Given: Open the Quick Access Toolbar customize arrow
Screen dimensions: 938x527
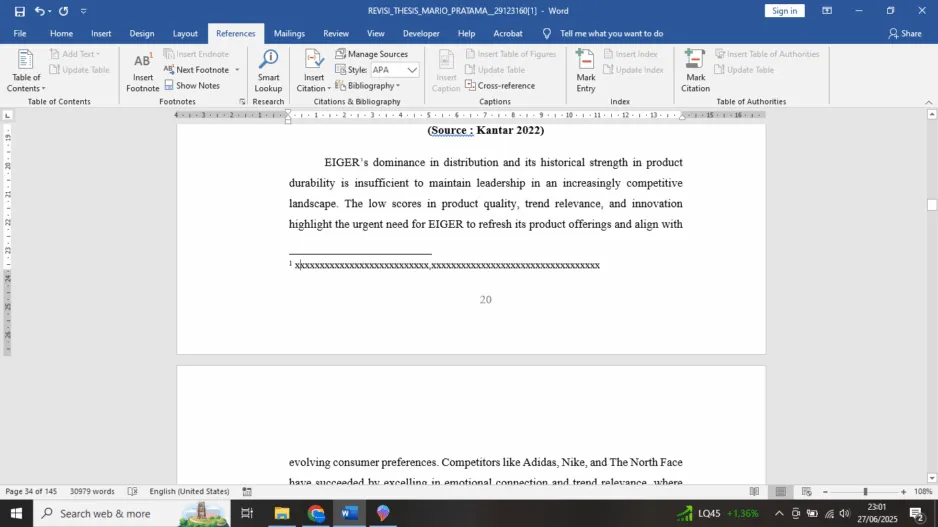Looking at the screenshot, I should click(x=83, y=11).
